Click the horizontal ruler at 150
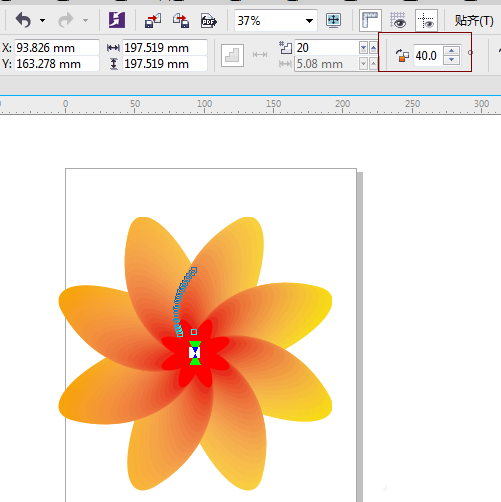This screenshot has width=501, height=502. pyautogui.click(x=273, y=104)
